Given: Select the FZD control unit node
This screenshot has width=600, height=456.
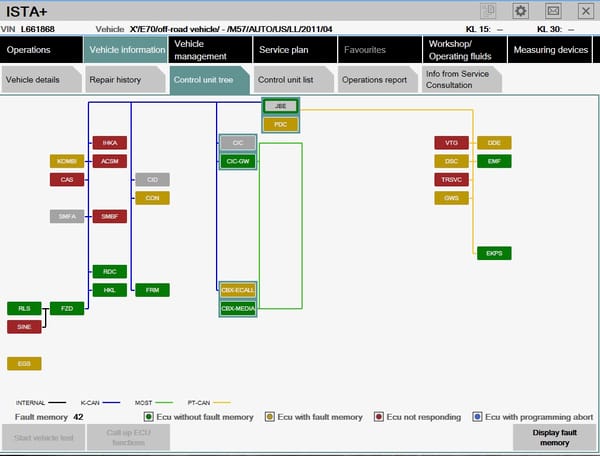Looking at the screenshot, I should pyautogui.click(x=67, y=308).
